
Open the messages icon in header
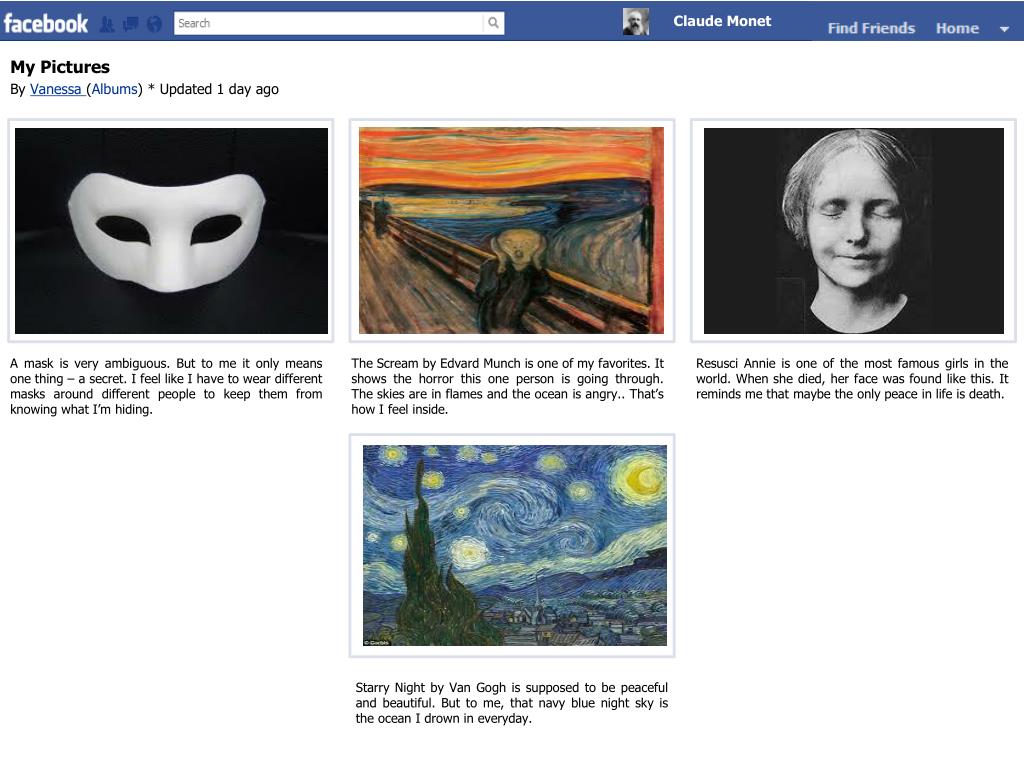click(131, 25)
